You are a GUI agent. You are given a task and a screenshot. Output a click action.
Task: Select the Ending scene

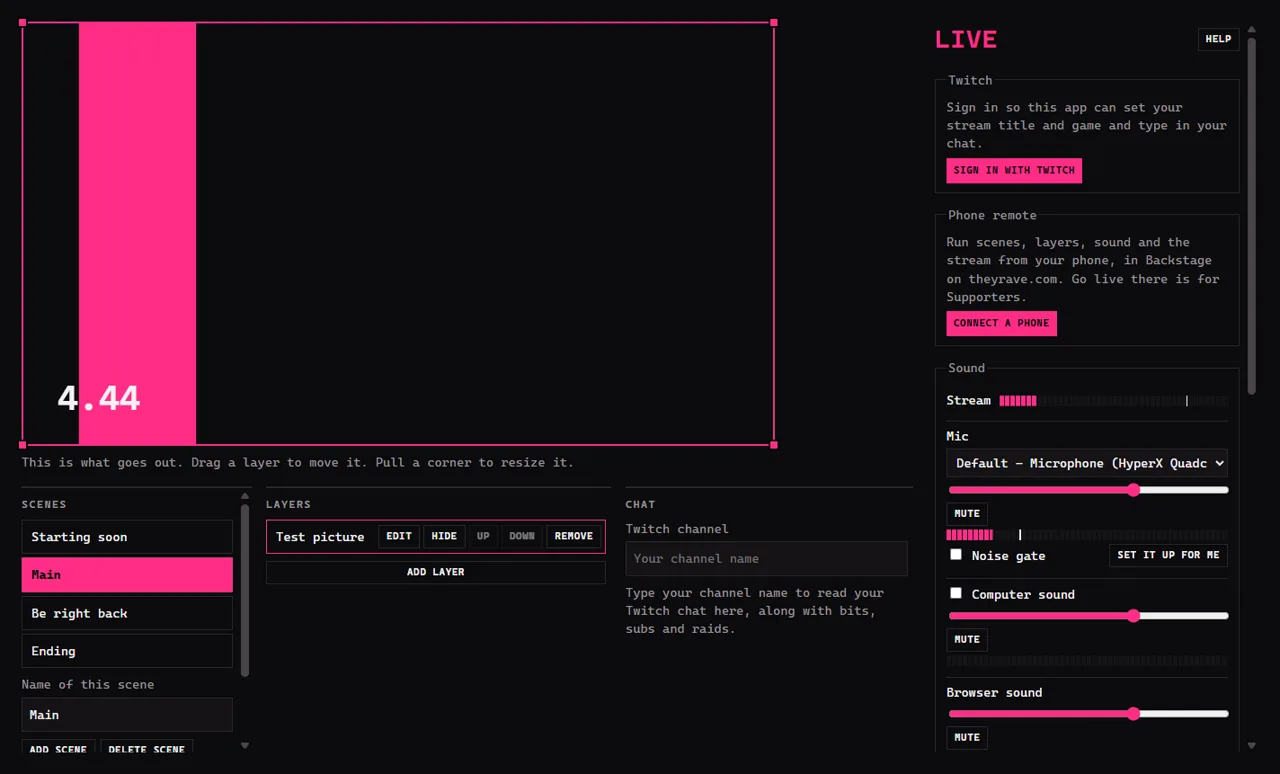click(x=127, y=651)
